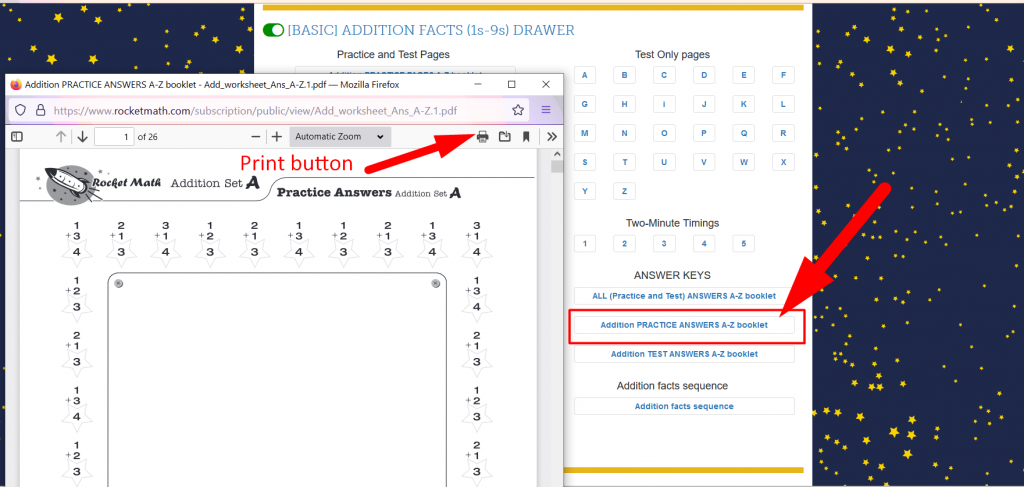Bookmark this page with the star icon
This screenshot has width=1024, height=487.
pyautogui.click(x=518, y=110)
